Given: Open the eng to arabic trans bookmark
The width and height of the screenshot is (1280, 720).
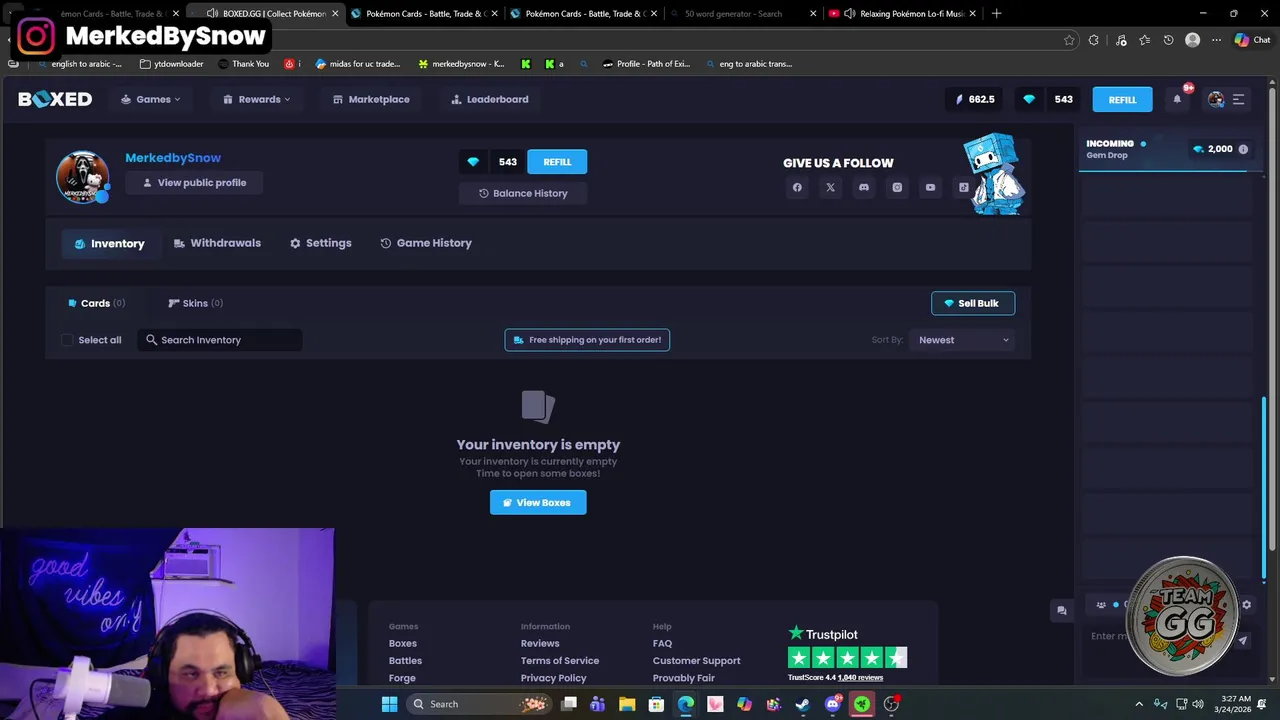Looking at the screenshot, I should [749, 64].
